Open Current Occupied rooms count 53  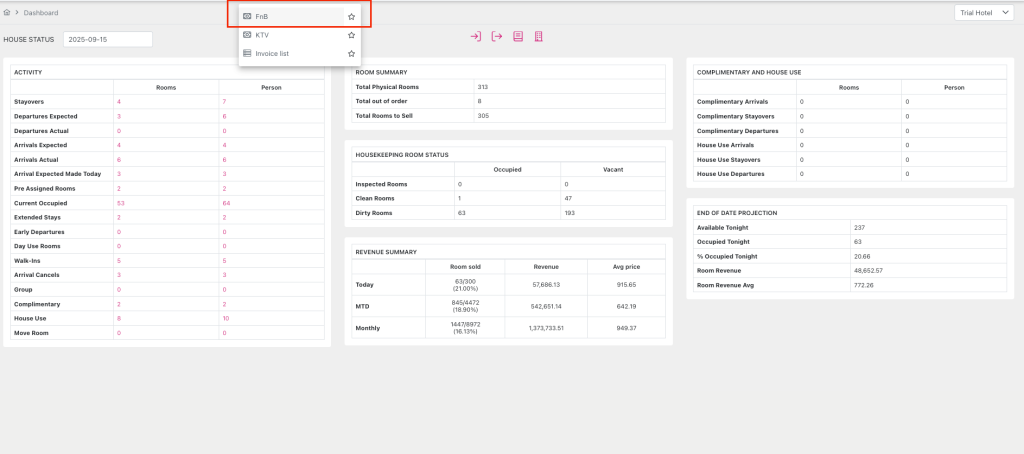[x=120, y=203]
